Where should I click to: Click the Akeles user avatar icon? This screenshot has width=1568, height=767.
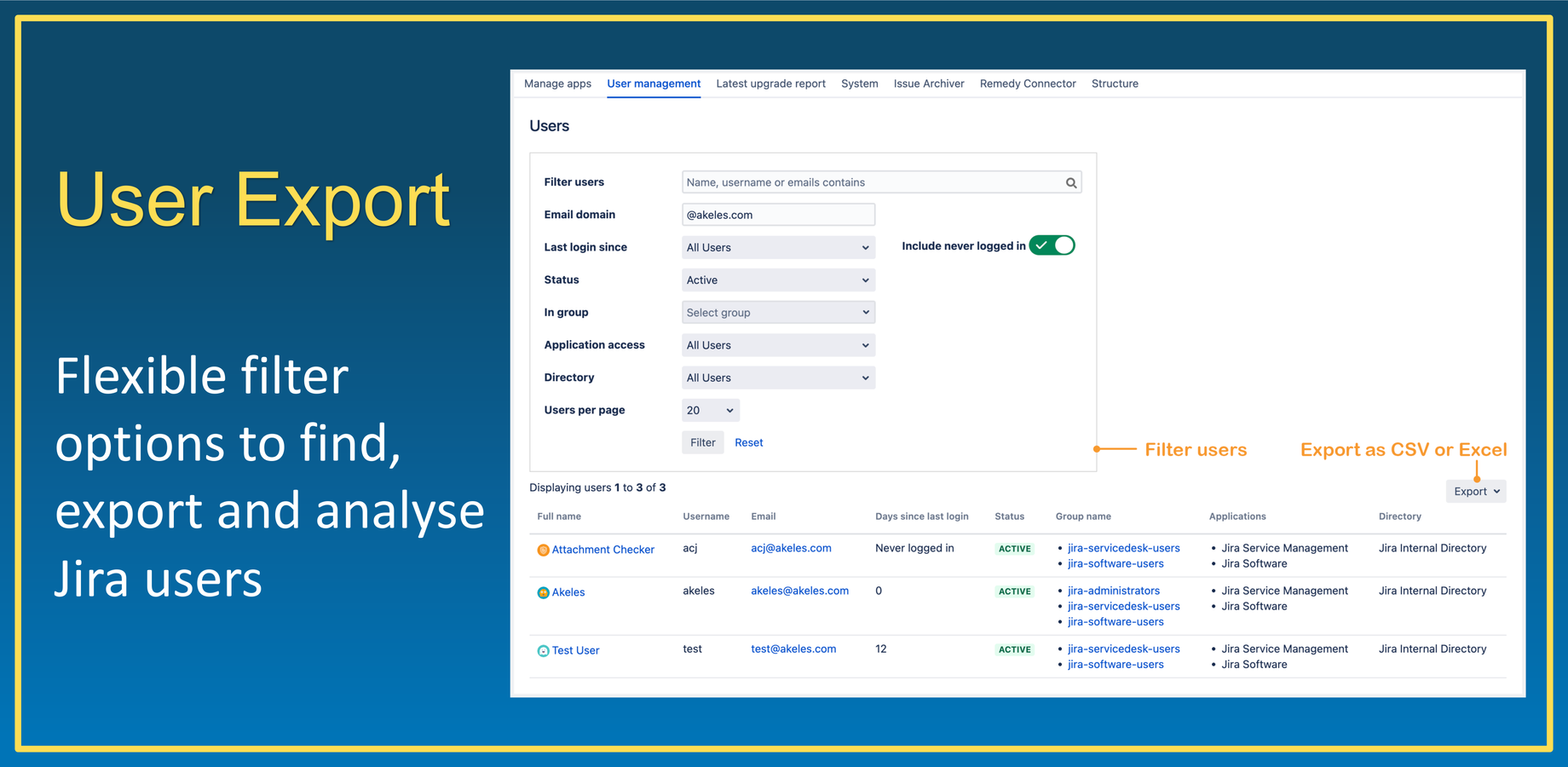tap(543, 592)
